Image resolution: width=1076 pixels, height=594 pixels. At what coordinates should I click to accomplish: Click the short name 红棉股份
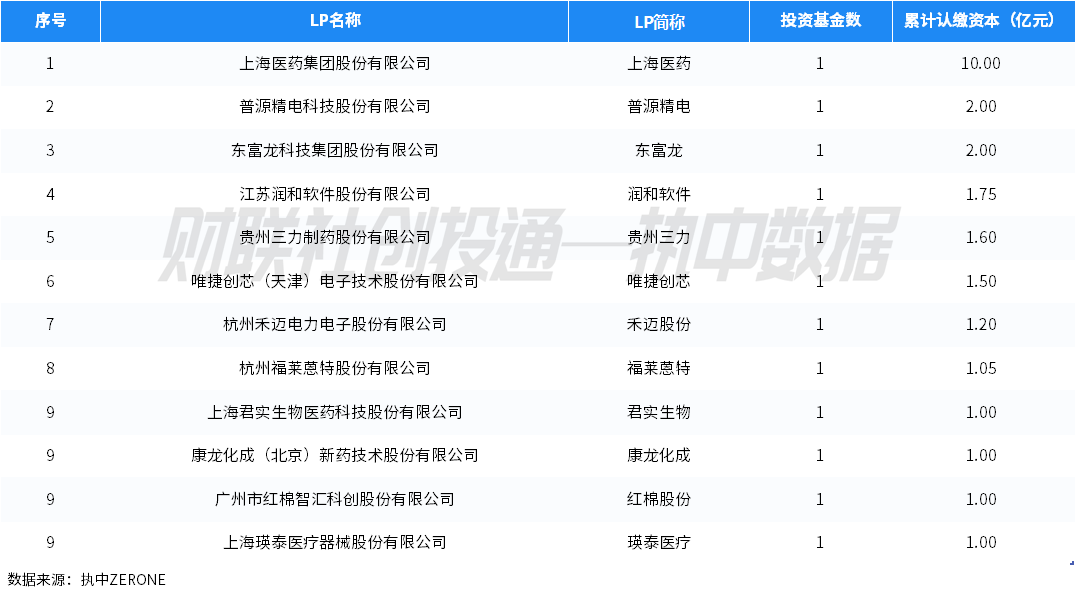(659, 500)
